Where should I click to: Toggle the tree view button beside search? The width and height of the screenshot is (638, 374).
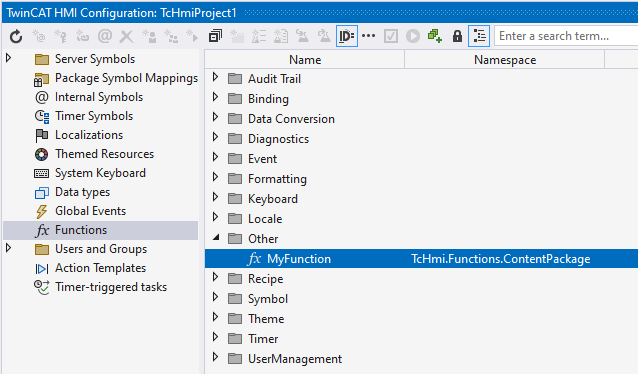(479, 36)
